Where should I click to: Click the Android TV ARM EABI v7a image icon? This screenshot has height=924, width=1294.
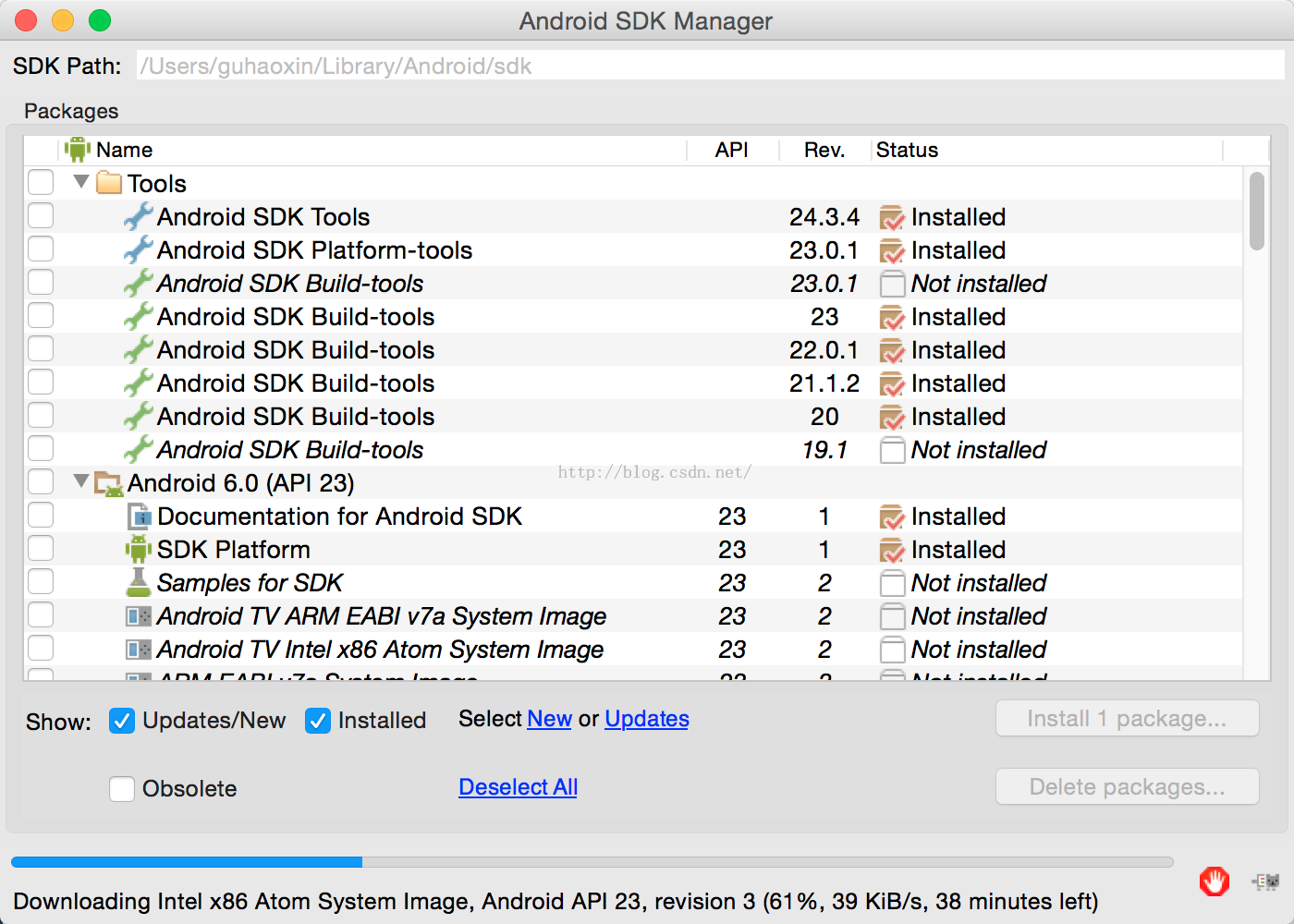pyautogui.click(x=139, y=615)
